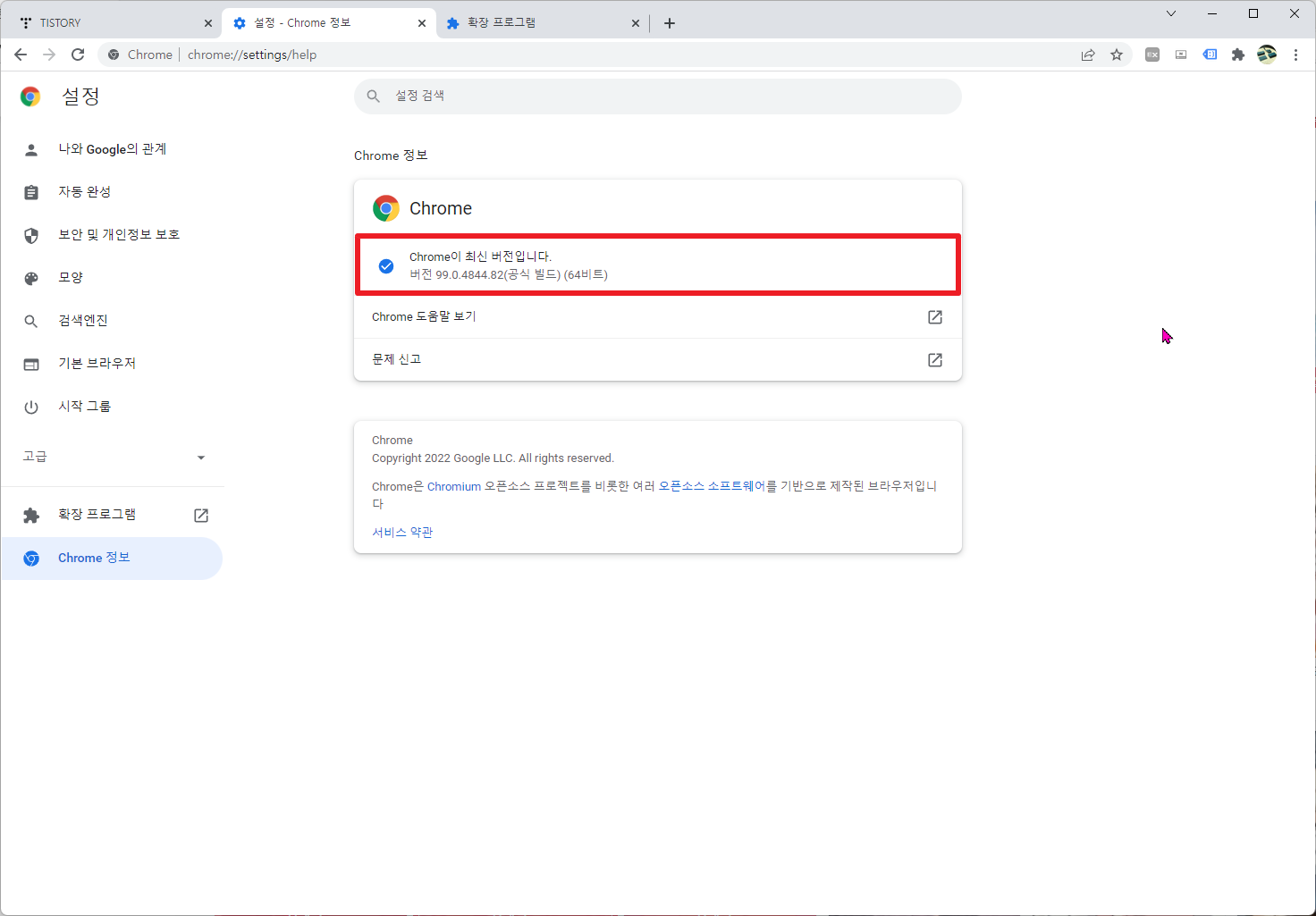Screen dimensions: 1316x916
Task: Open Chrome 도움말 보기 row
Action: click(658, 317)
